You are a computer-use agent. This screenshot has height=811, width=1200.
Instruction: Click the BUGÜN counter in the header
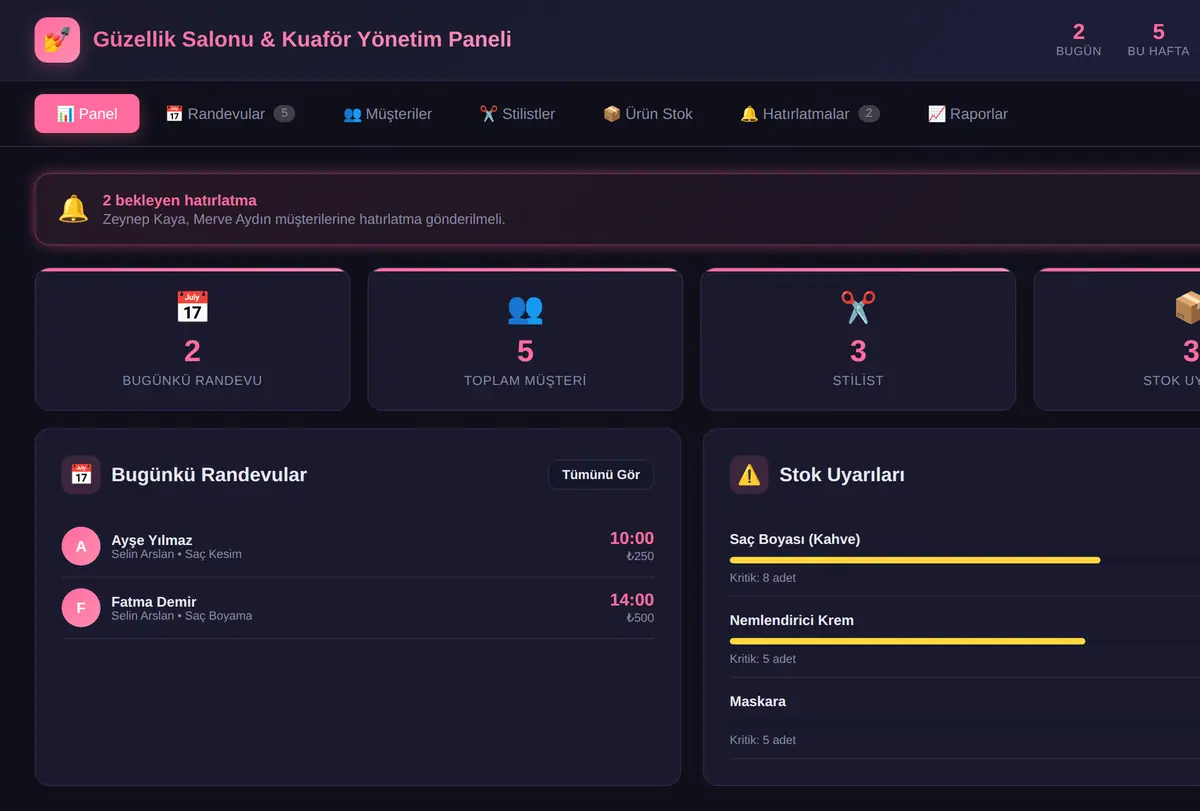(x=1078, y=40)
